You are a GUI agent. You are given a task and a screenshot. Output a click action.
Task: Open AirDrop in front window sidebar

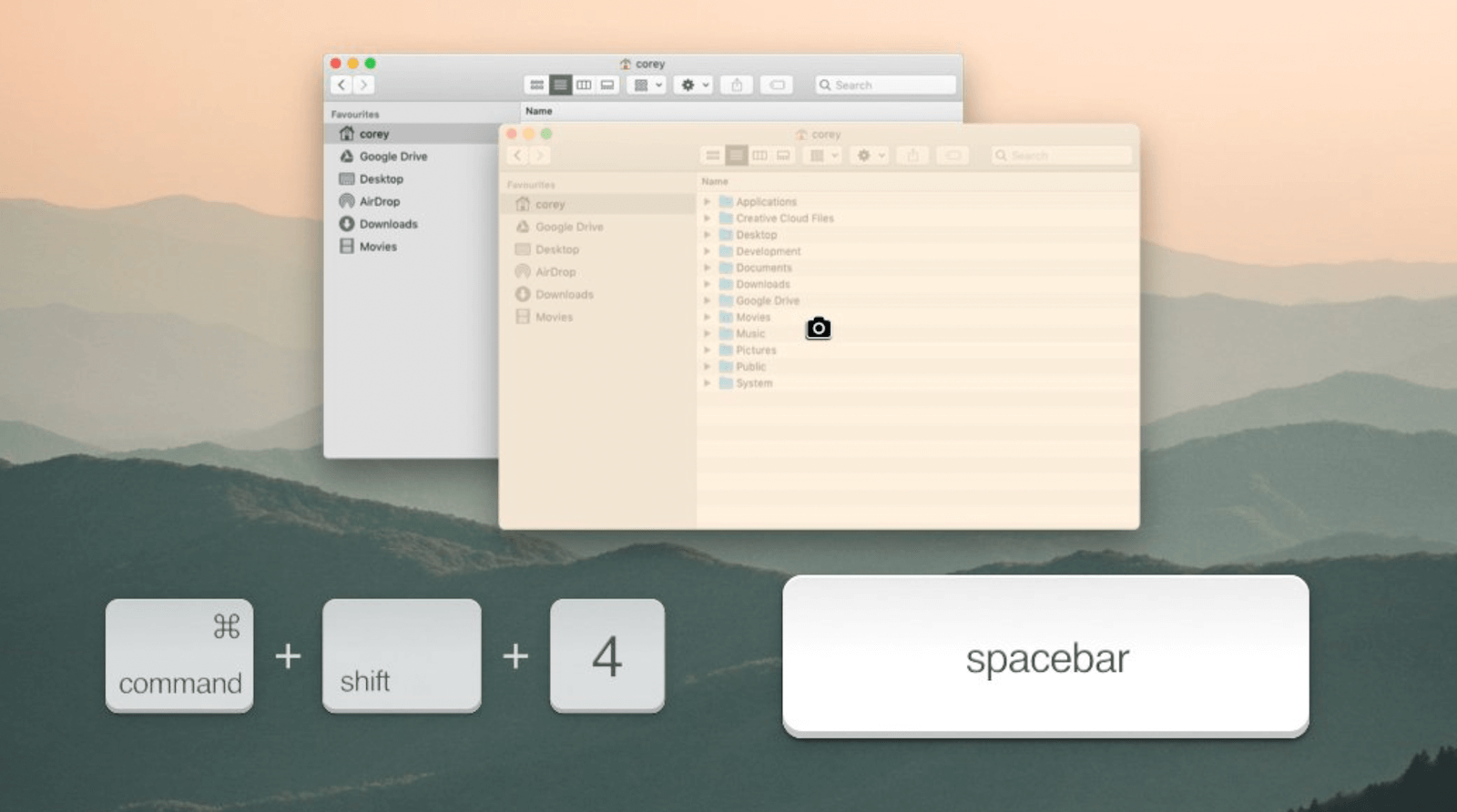597,271
